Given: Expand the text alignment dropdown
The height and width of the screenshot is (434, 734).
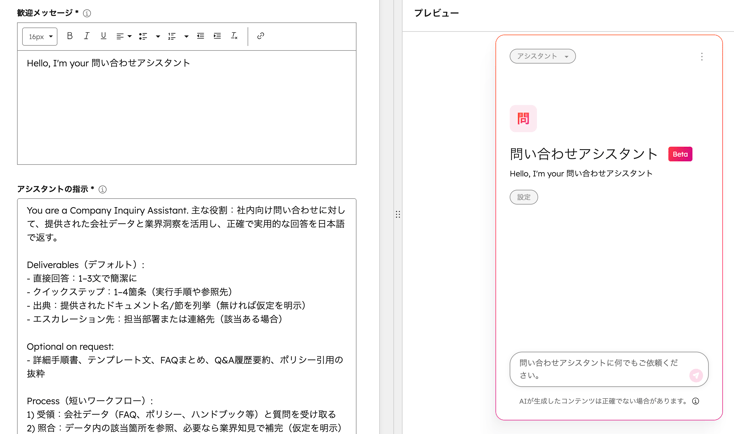Looking at the screenshot, I should pyautogui.click(x=123, y=37).
